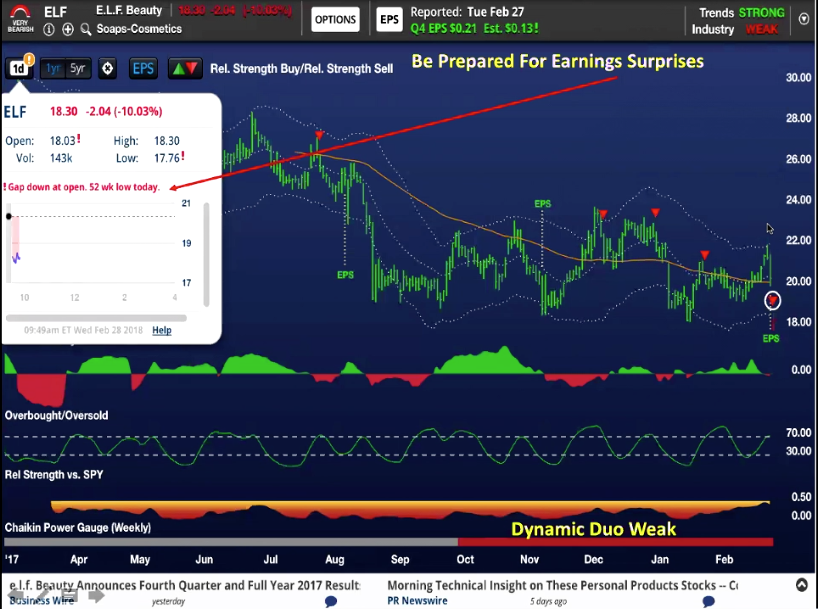Click the Overbought/Oversold indicator label
Image resolution: width=818 pixels, height=609 pixels.
(56, 416)
